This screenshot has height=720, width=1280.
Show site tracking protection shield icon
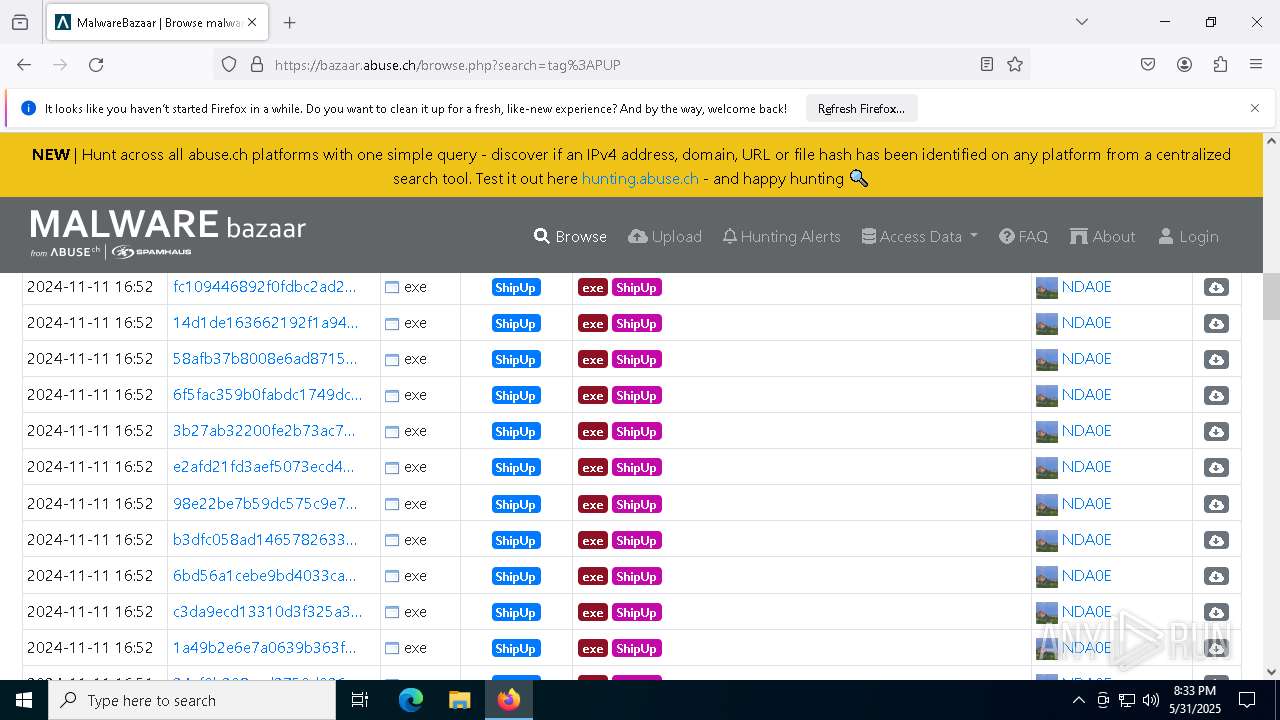(229, 64)
